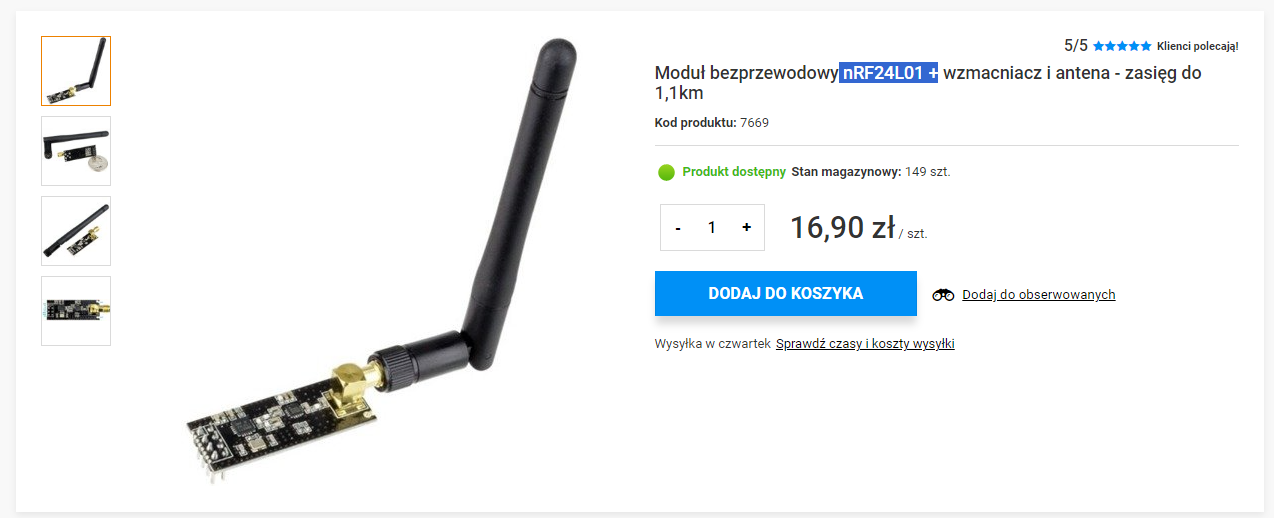
Task: Select the fourth thumbnail showing module board
Action: coord(76,311)
